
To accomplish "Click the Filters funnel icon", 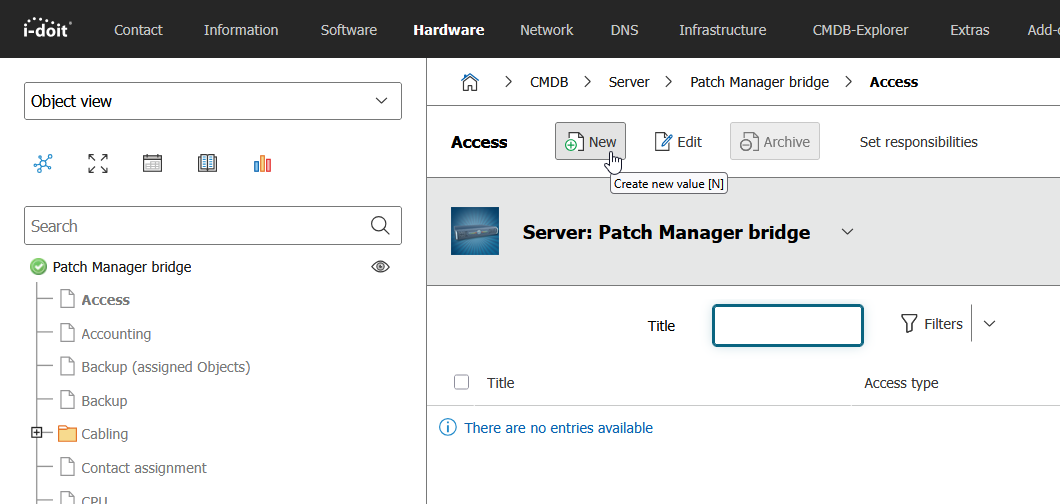I will tap(909, 324).
